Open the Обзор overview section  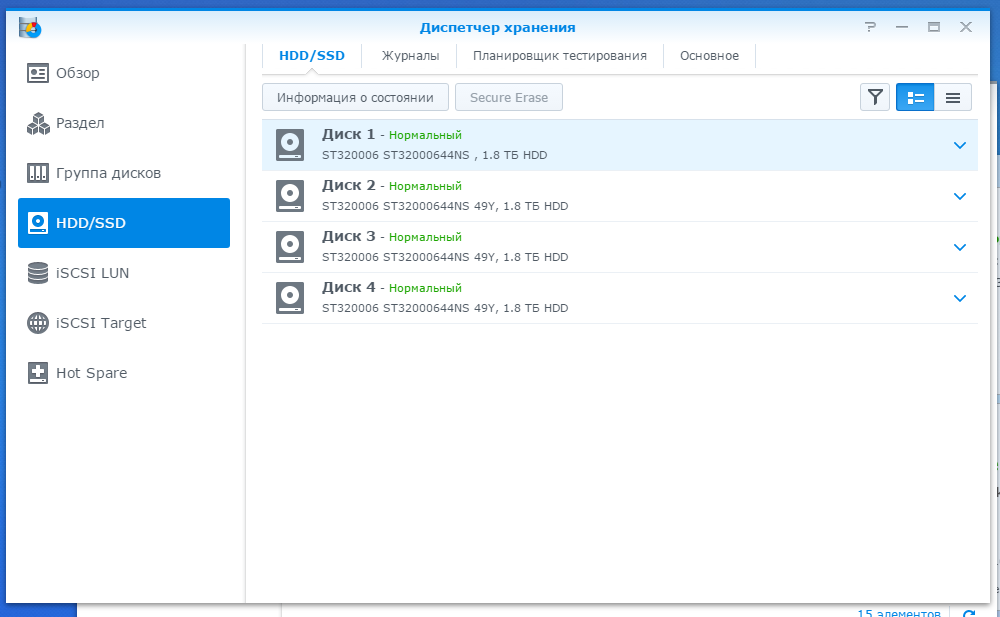(x=124, y=73)
